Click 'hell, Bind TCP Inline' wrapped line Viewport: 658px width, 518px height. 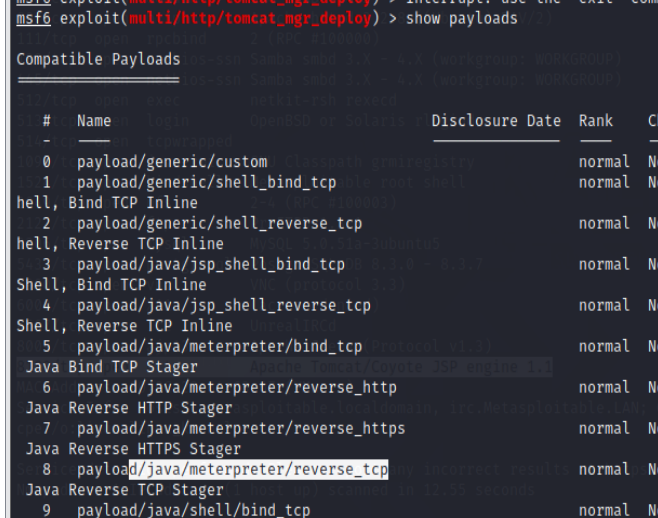tap(107, 203)
